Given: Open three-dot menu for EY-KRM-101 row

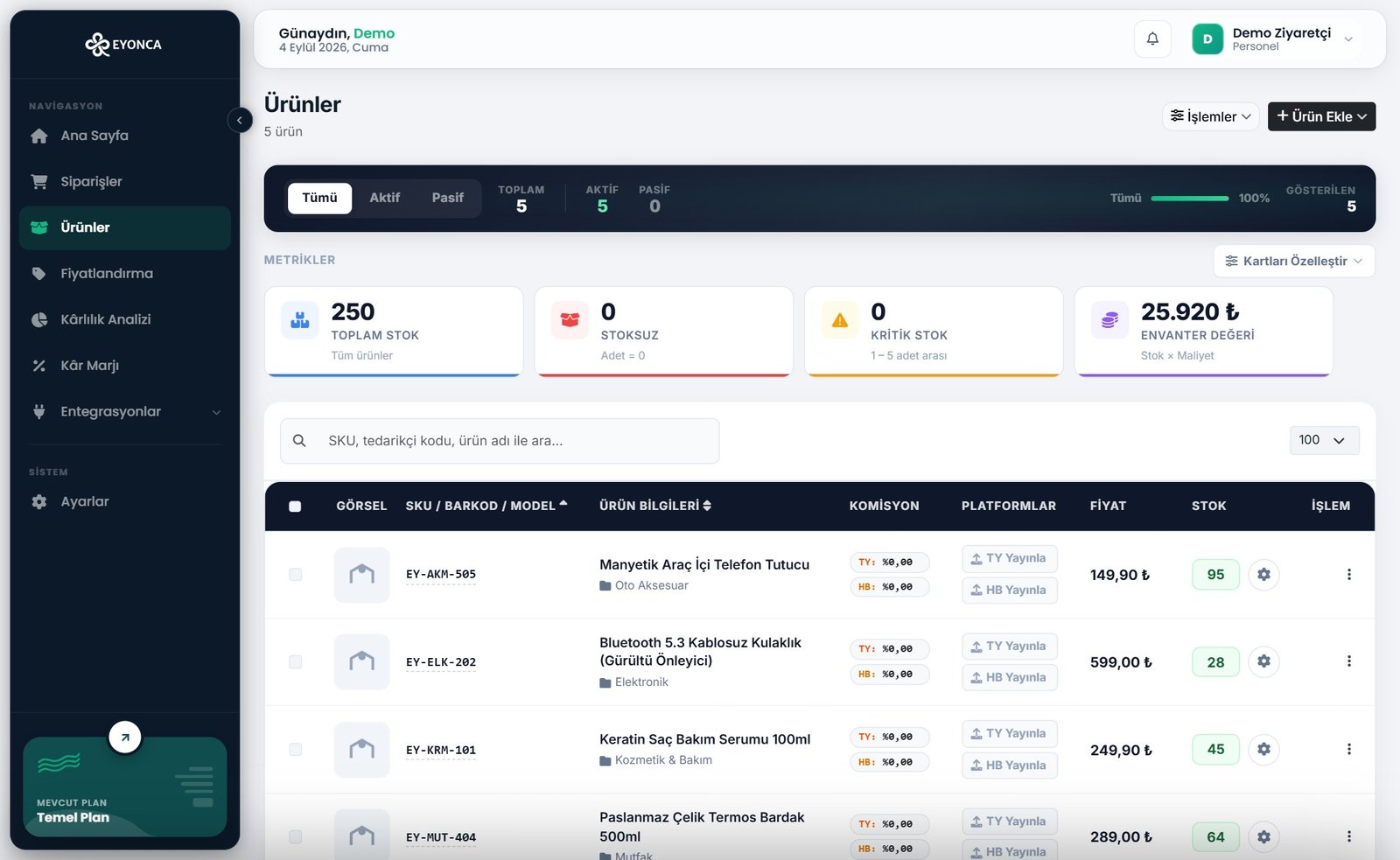Looking at the screenshot, I should 1348,749.
